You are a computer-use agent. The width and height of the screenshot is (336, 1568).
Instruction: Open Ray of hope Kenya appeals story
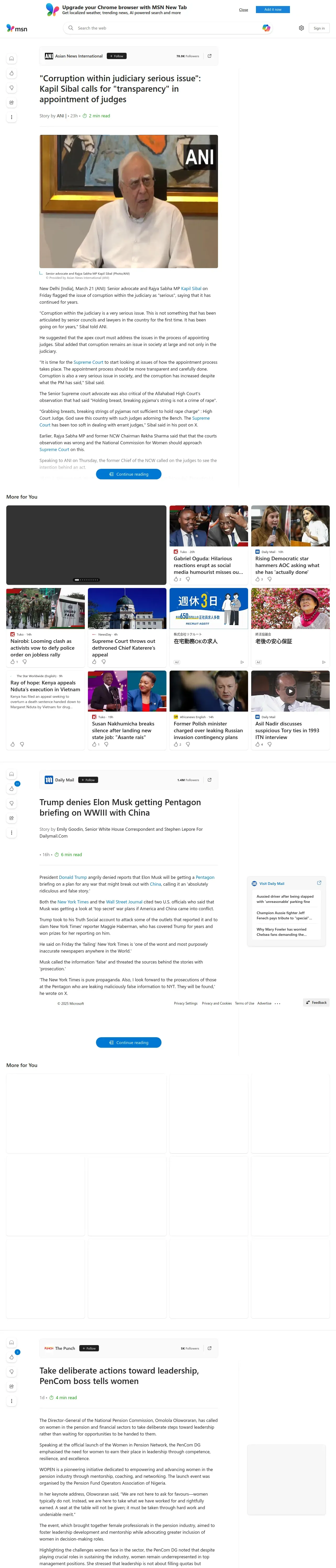coord(45,686)
